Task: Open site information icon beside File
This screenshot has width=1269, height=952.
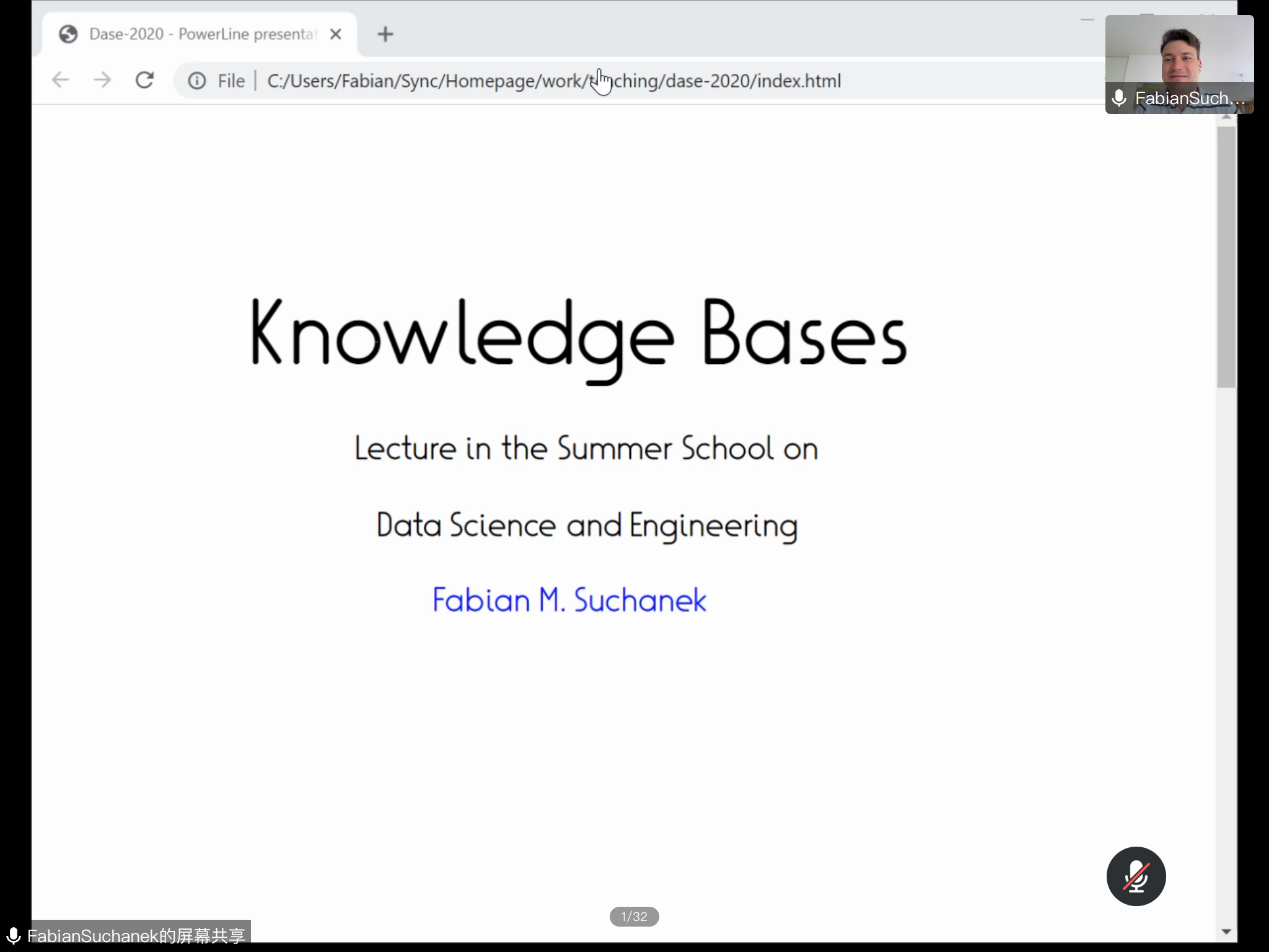Action: tap(197, 81)
